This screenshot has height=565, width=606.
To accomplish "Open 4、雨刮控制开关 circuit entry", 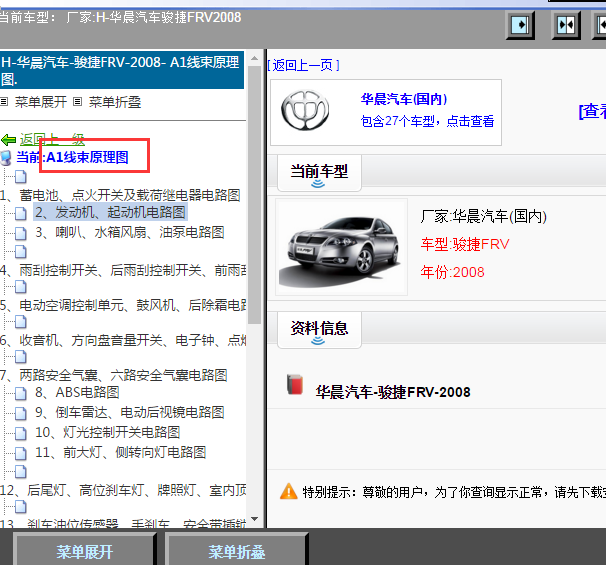I will [123, 271].
